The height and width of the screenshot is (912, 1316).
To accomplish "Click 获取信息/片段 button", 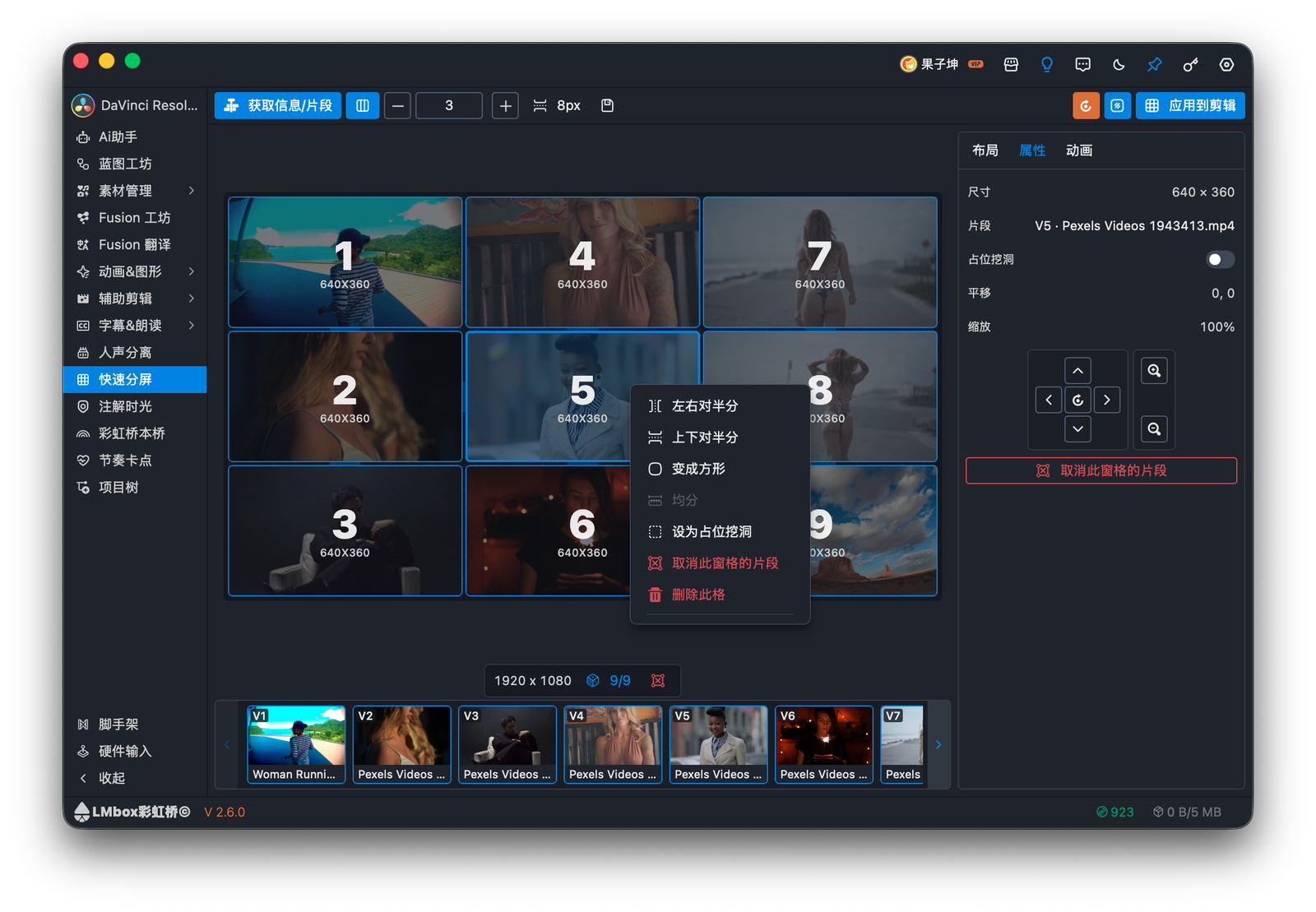I will coord(278,105).
